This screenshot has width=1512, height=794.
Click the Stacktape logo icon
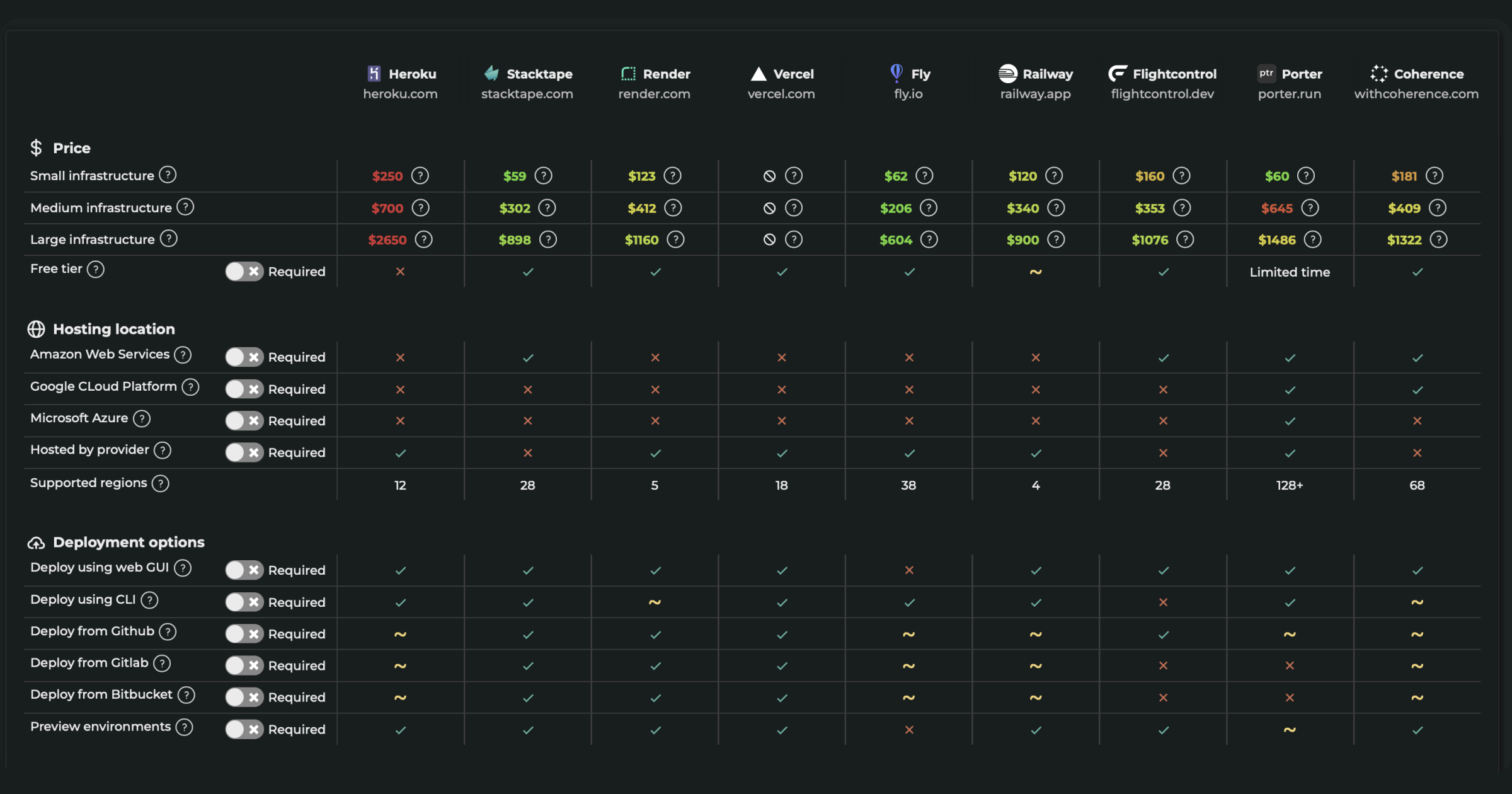tap(491, 73)
